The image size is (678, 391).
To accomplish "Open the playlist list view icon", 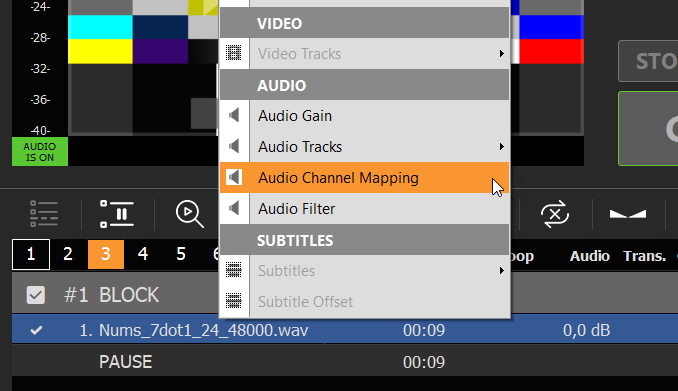I will pyautogui.click(x=44, y=214).
